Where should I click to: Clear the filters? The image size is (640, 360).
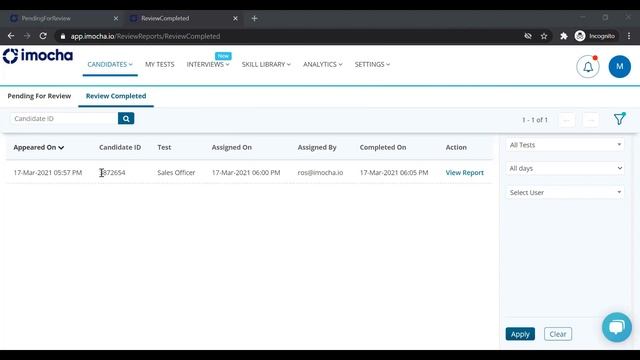point(558,334)
